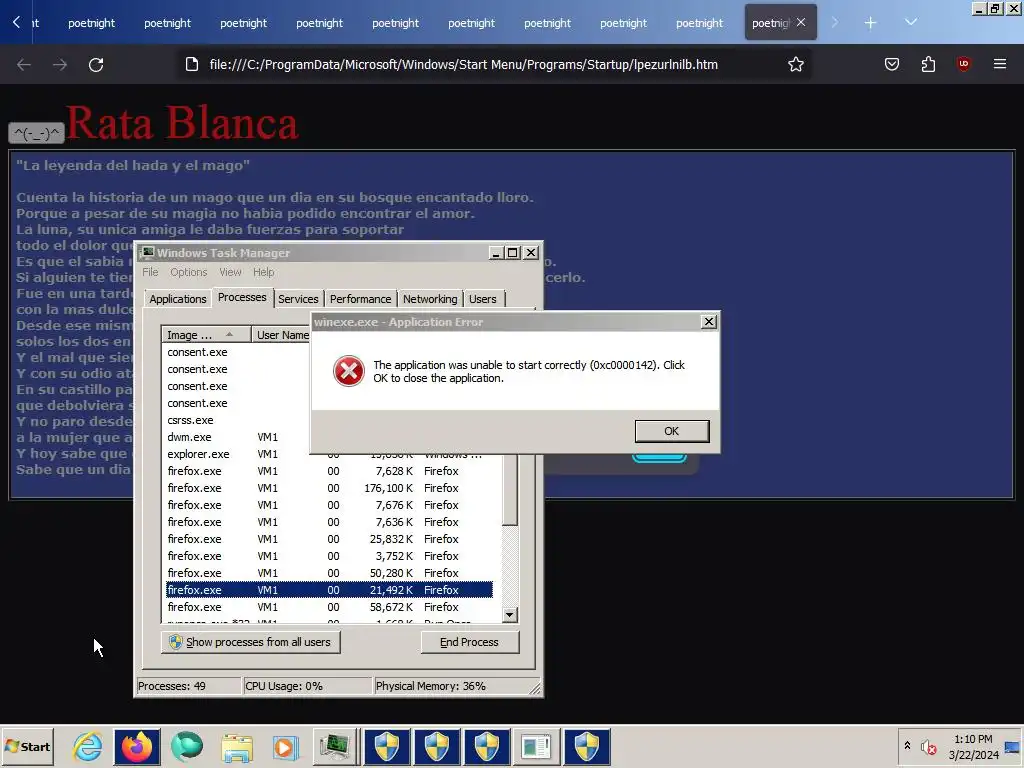Click the End Process button
Viewport: 1024px width, 768px height.
pyautogui.click(x=470, y=642)
